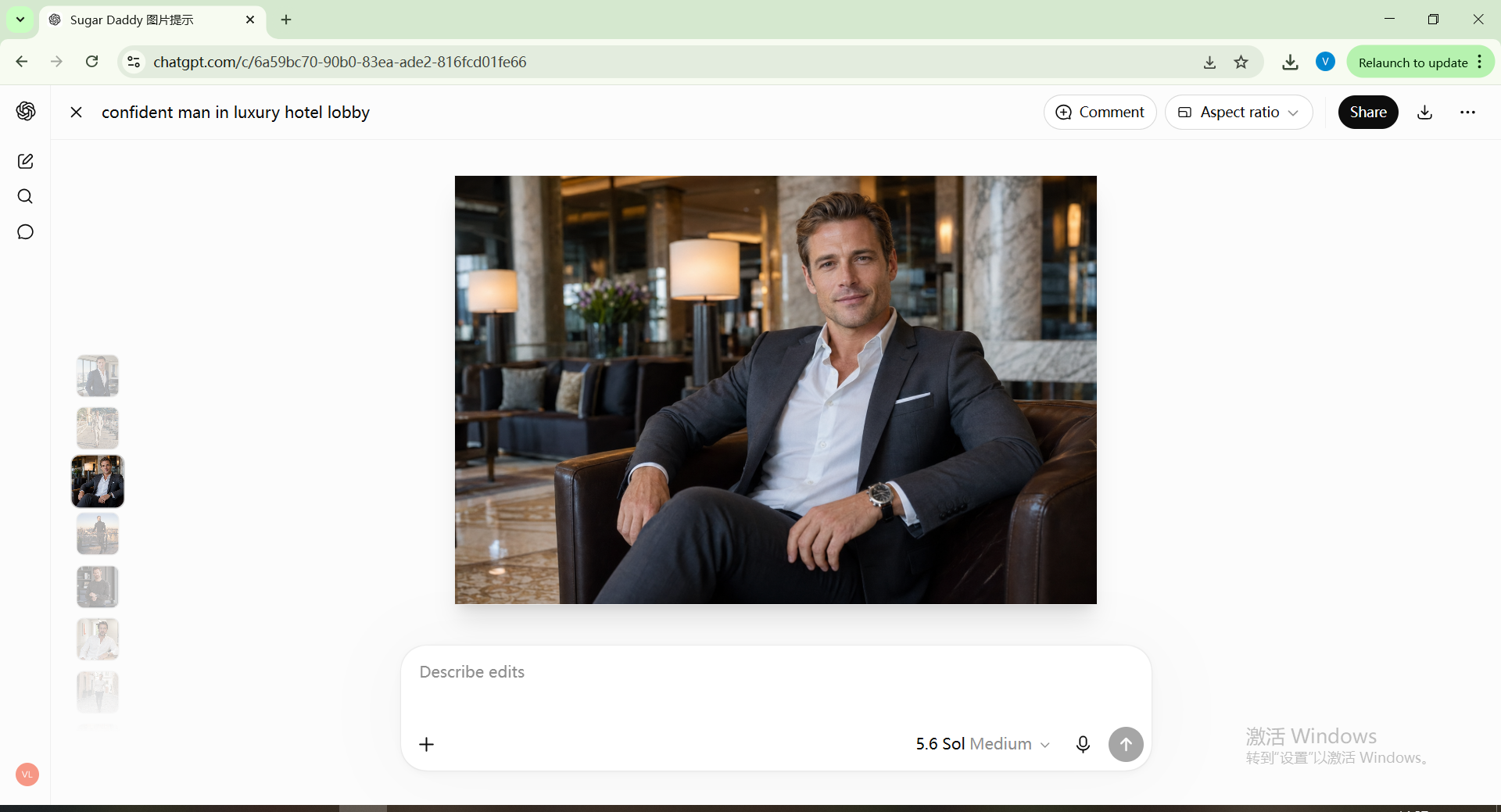Switch to the Sugar Daddy 图片提示 tab
This screenshot has width=1501, height=812.
point(152,20)
